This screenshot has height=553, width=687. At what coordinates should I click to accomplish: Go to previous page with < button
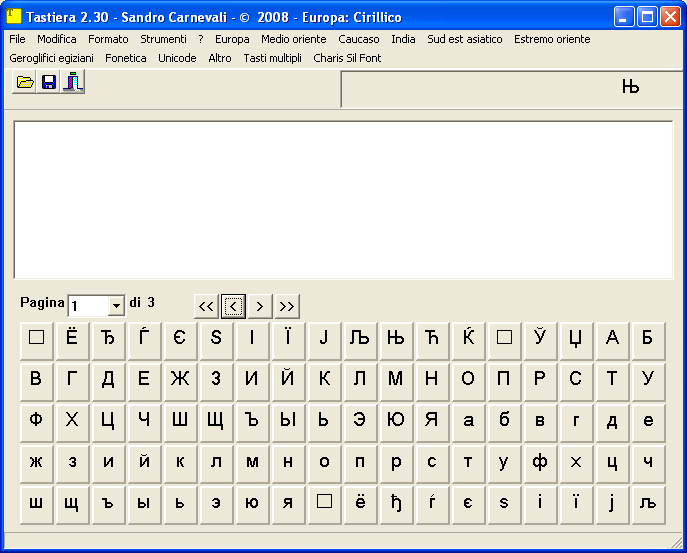(233, 306)
